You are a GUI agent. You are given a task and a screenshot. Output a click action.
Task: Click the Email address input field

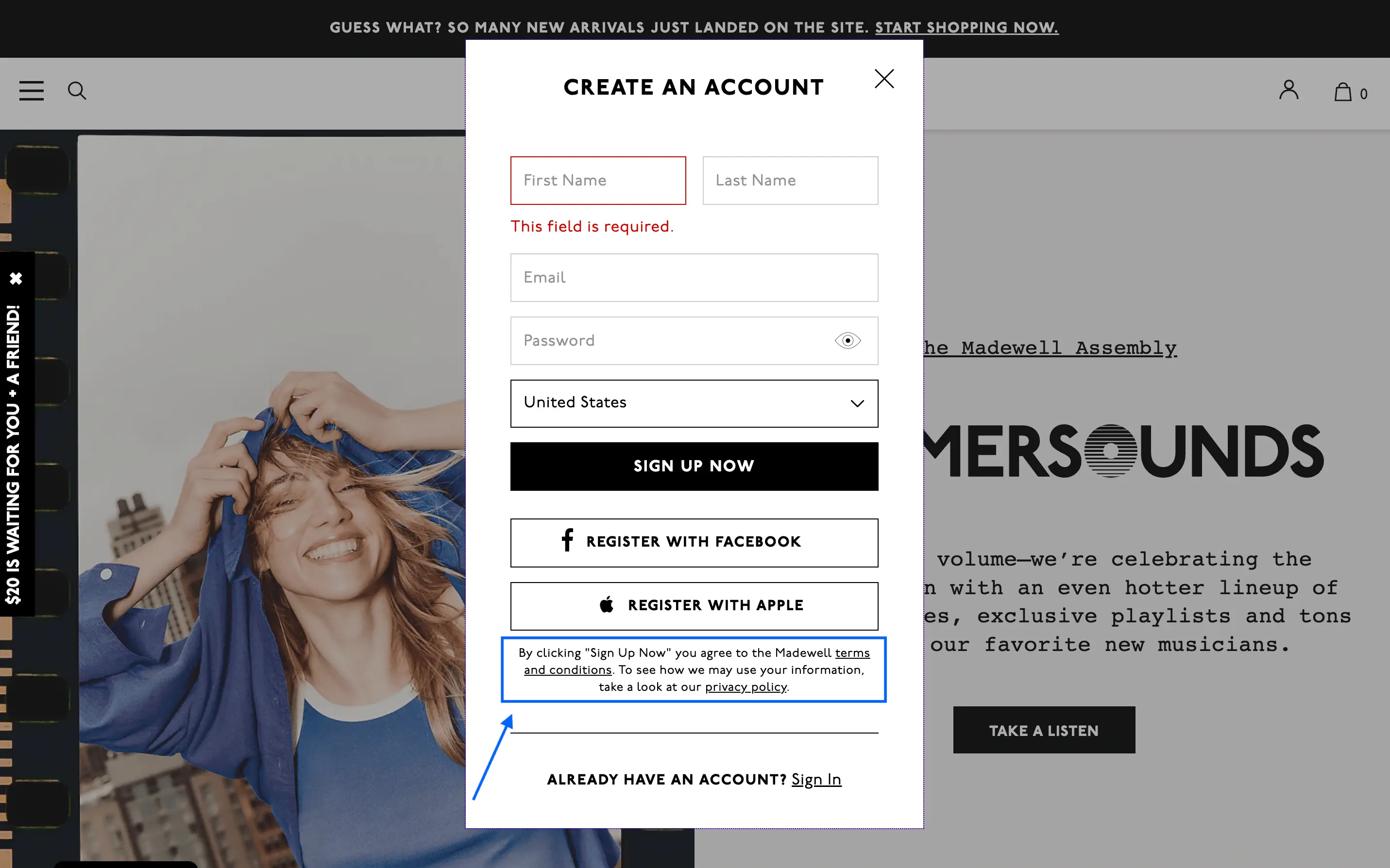tap(693, 278)
